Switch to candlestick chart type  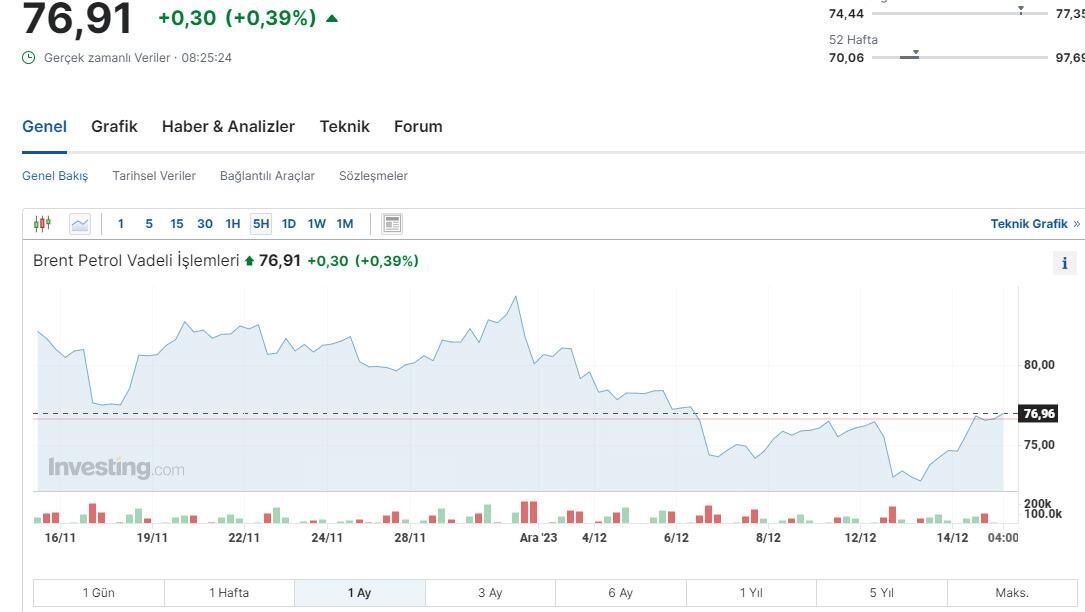pyautogui.click(x=42, y=224)
